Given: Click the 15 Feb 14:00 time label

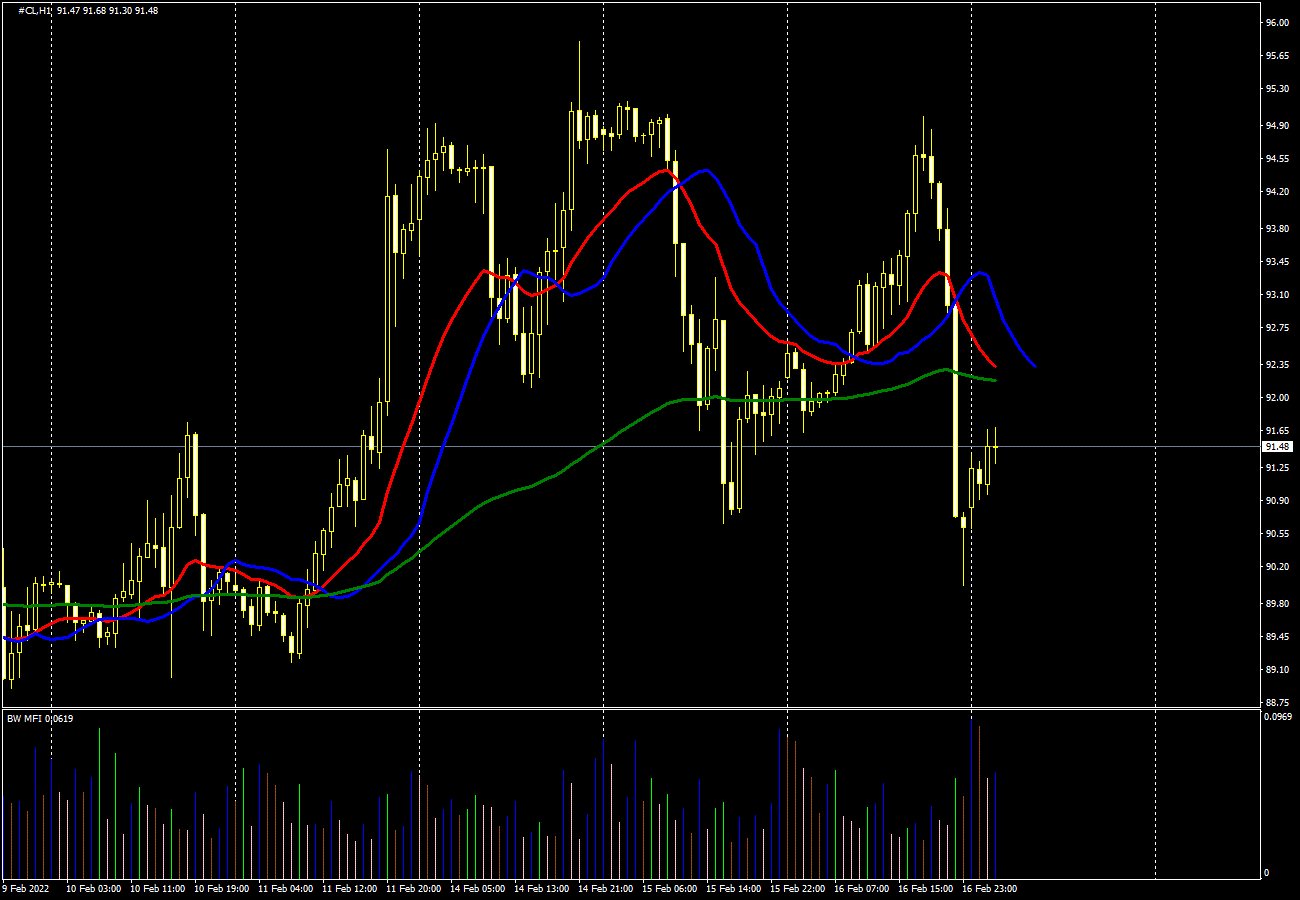Looking at the screenshot, I should 734,888.
